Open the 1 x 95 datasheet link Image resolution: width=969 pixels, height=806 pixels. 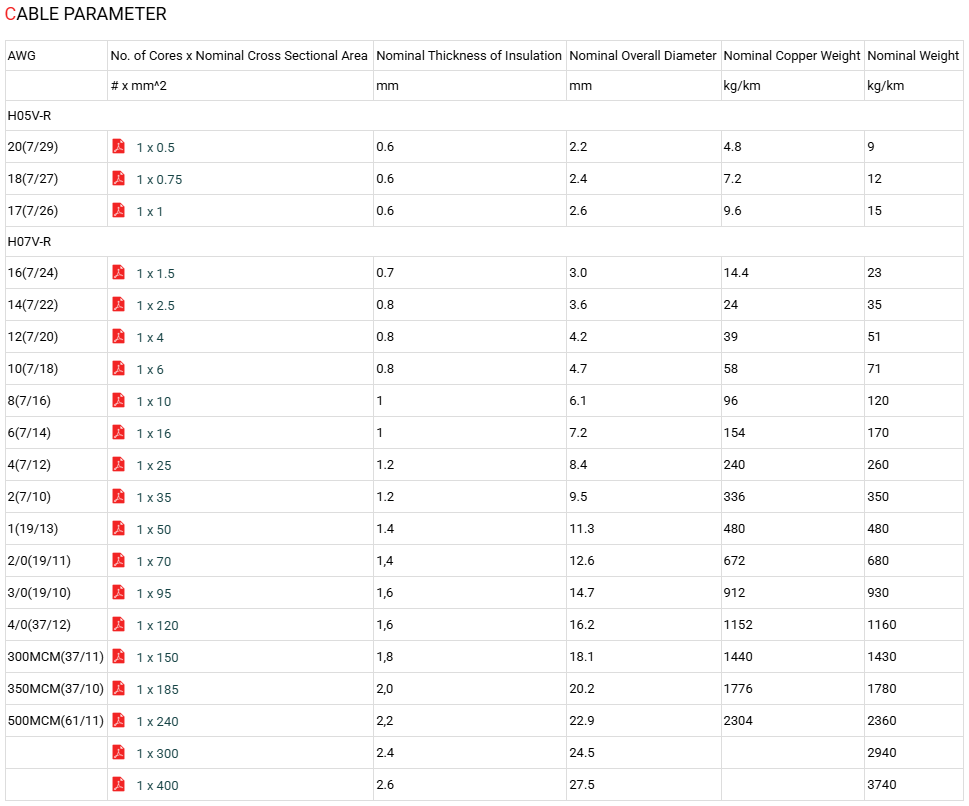(154, 593)
